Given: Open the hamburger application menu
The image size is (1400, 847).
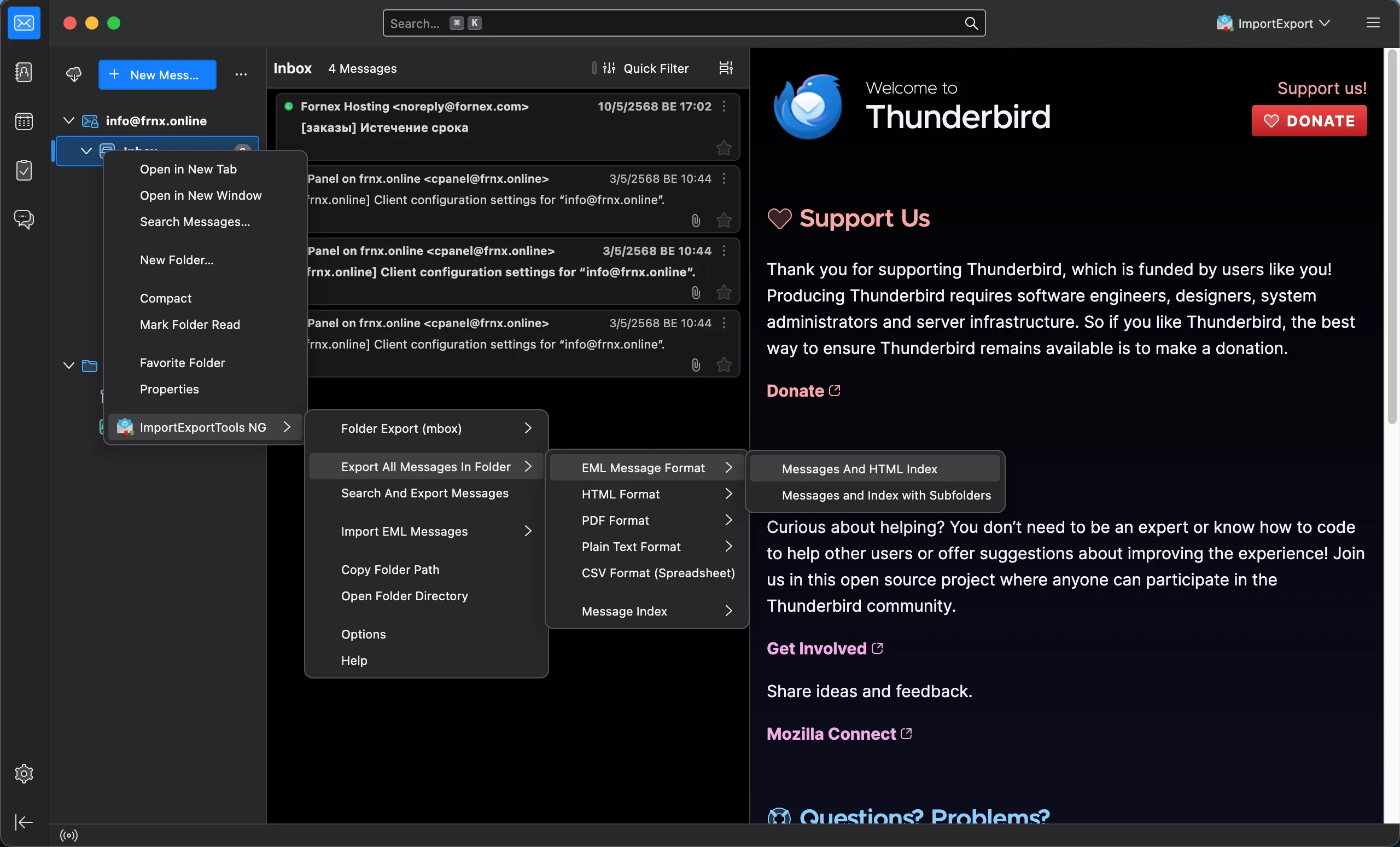Looking at the screenshot, I should click(1373, 23).
